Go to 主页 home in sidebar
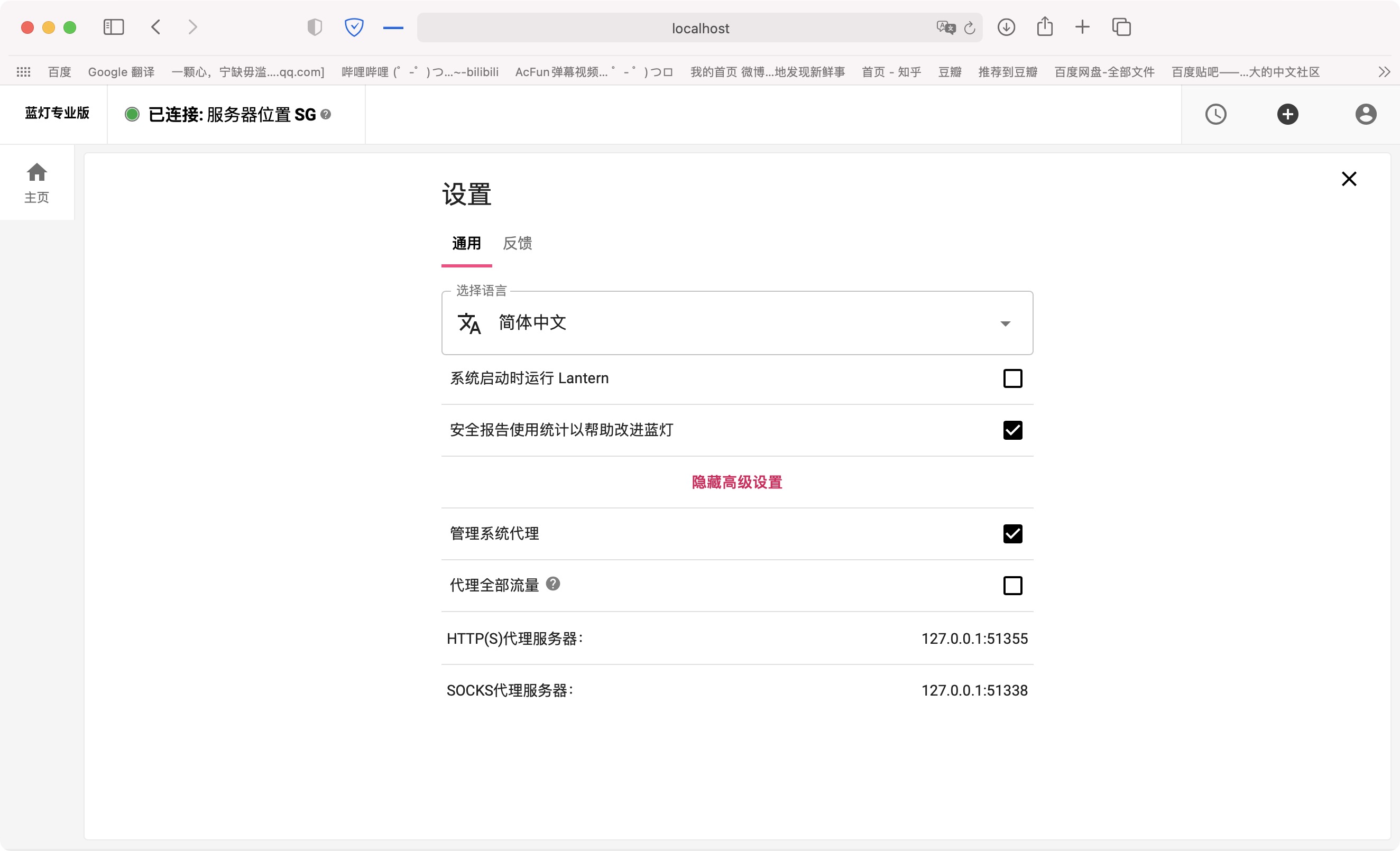 37,183
